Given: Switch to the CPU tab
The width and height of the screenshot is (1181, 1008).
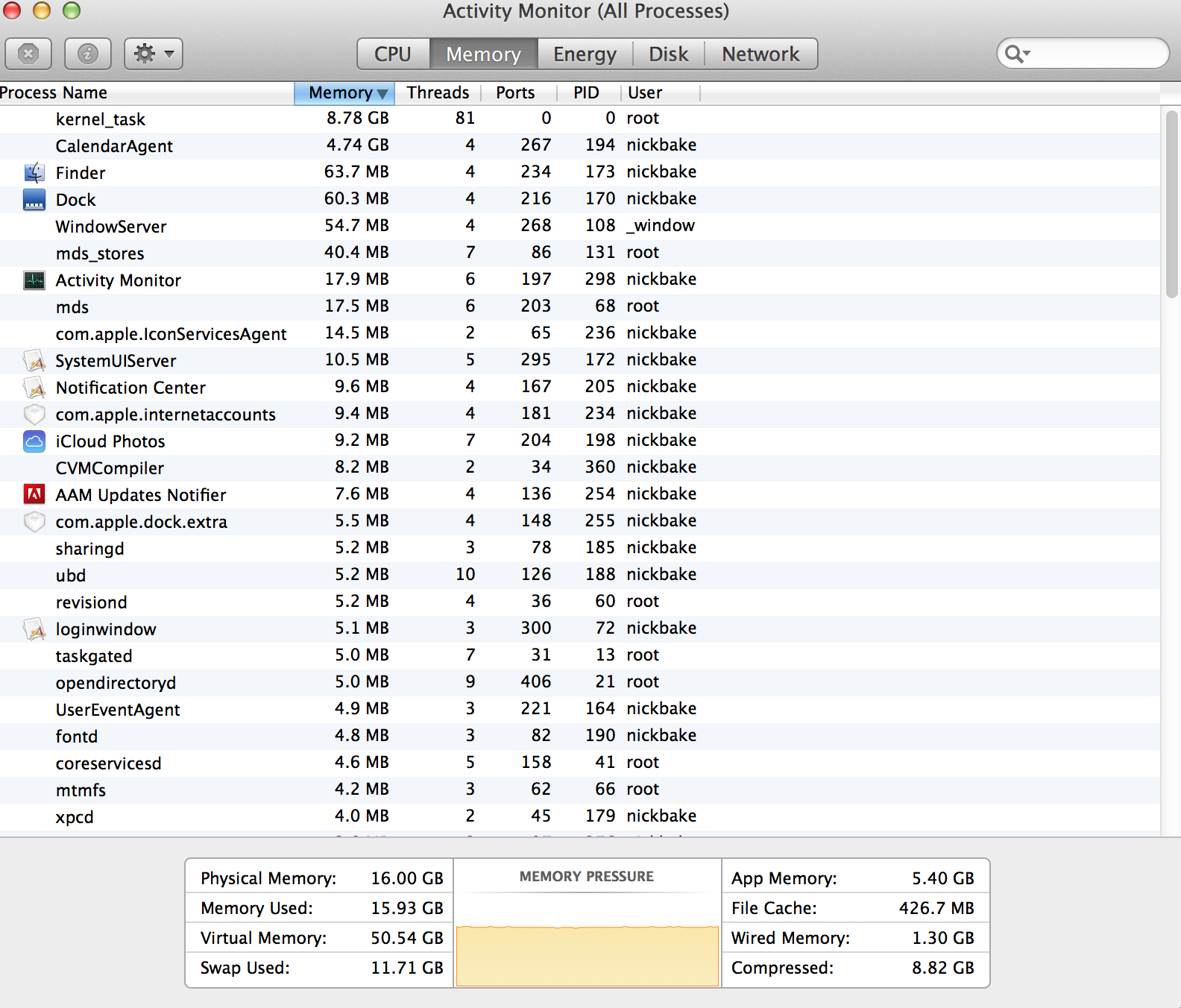Looking at the screenshot, I should tap(393, 54).
